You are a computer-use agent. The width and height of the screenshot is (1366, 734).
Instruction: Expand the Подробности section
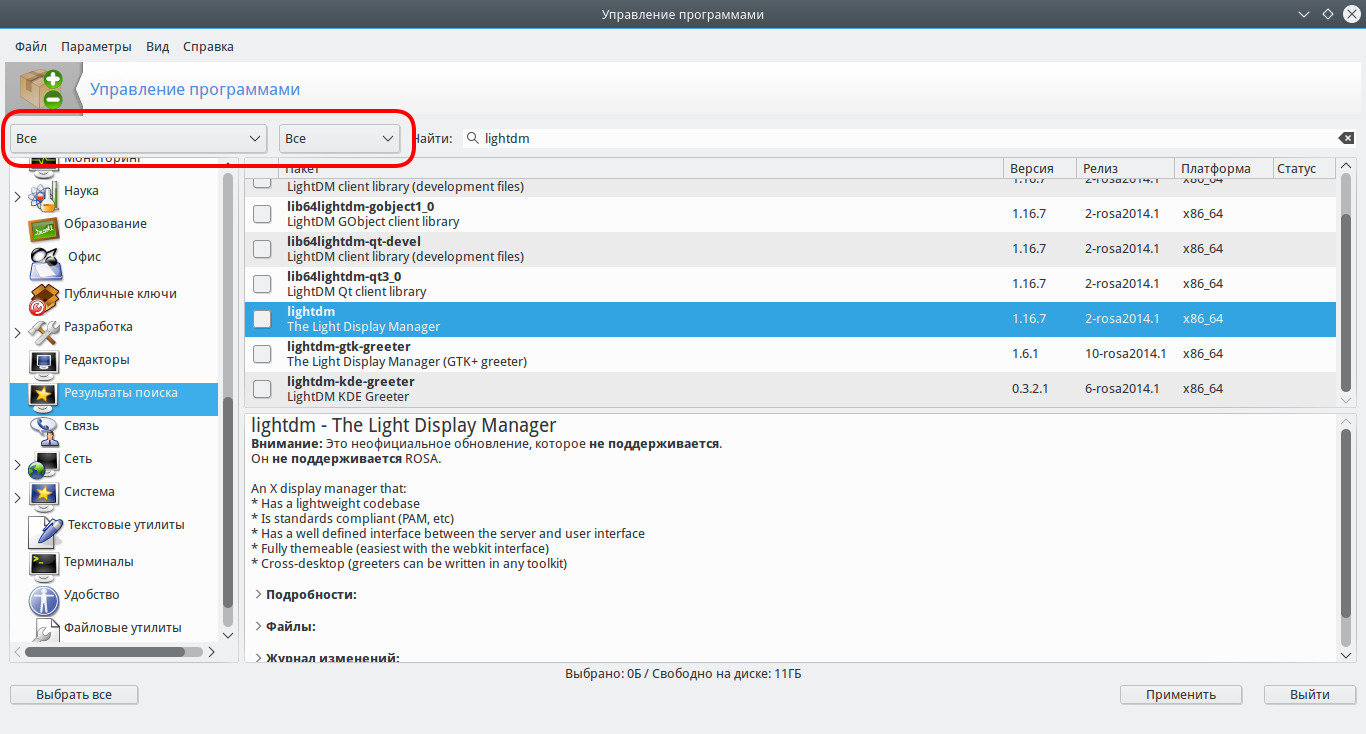point(258,594)
